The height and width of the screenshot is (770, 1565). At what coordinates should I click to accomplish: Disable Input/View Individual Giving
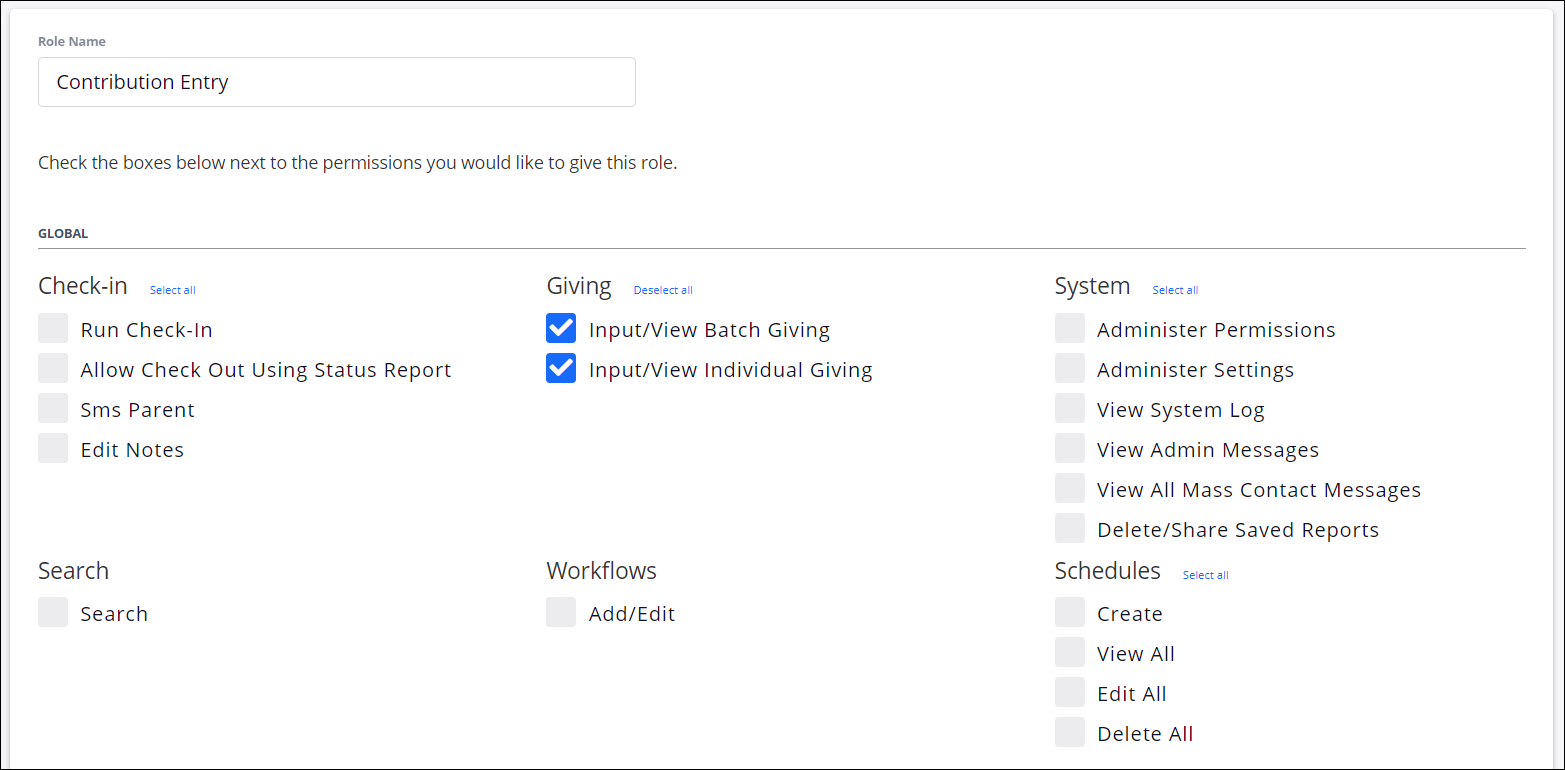561,368
